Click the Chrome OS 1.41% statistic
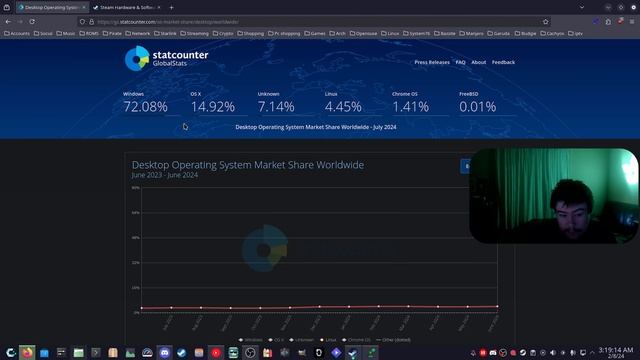 tap(410, 102)
